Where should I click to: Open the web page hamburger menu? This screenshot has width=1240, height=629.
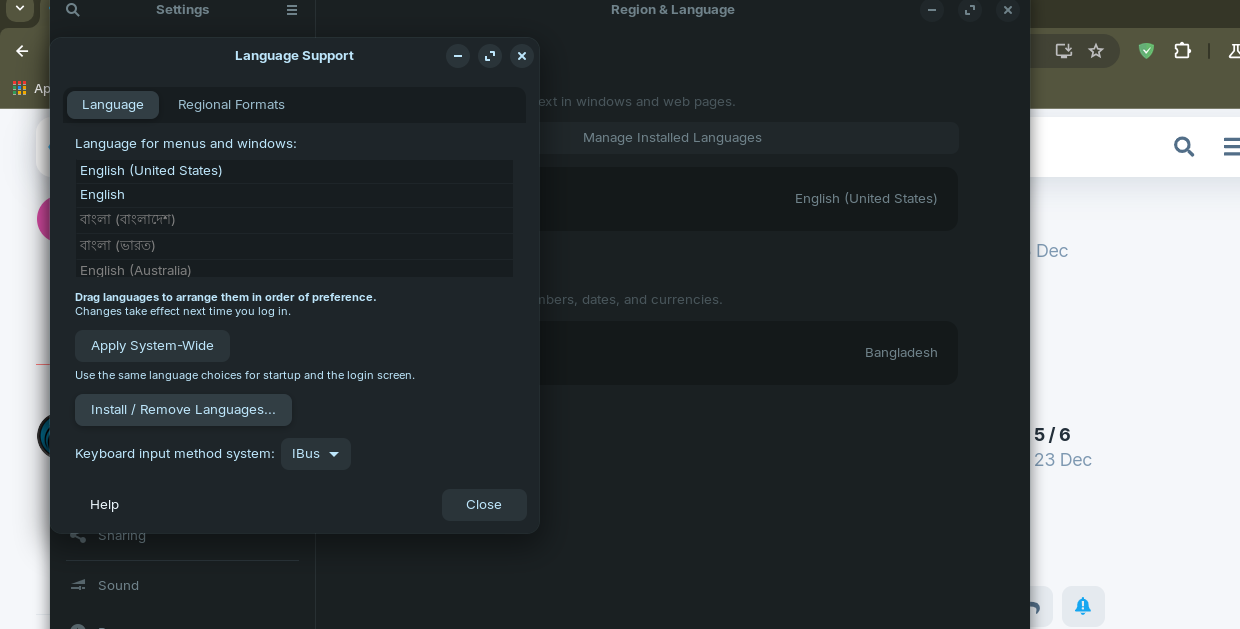(x=1232, y=147)
